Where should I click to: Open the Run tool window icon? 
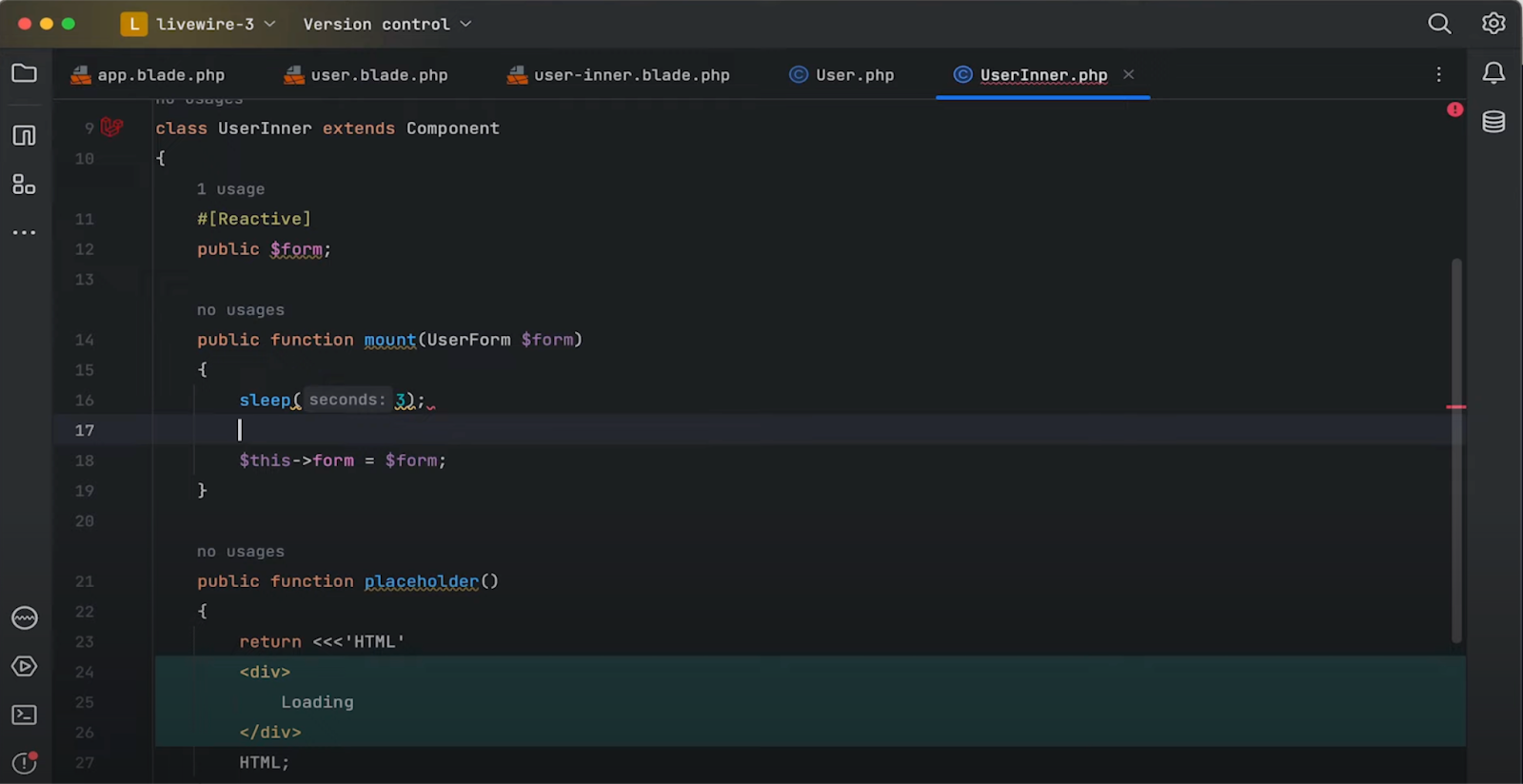[24, 666]
